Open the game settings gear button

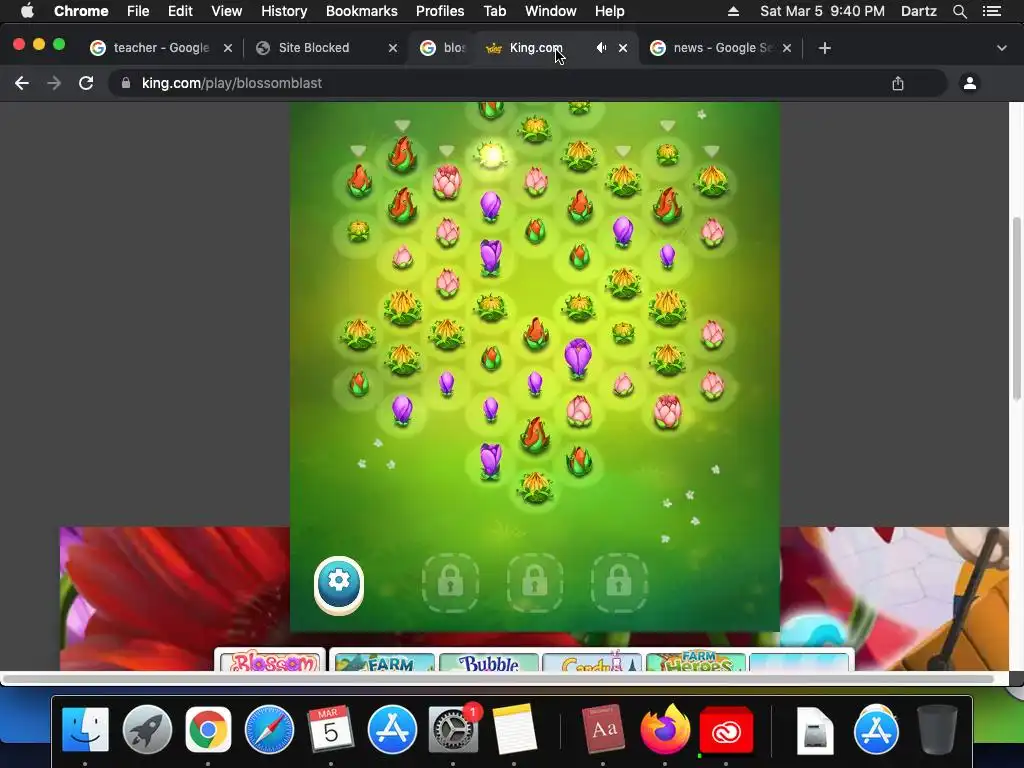click(338, 584)
